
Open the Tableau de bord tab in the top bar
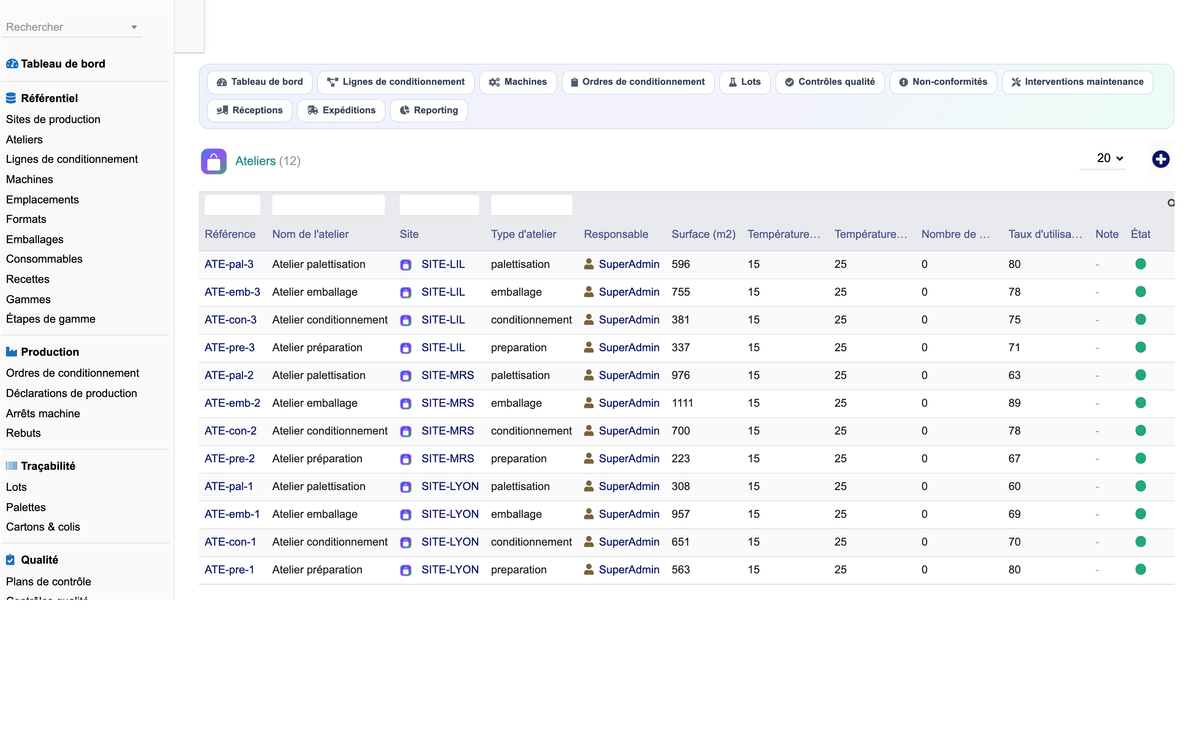click(260, 82)
